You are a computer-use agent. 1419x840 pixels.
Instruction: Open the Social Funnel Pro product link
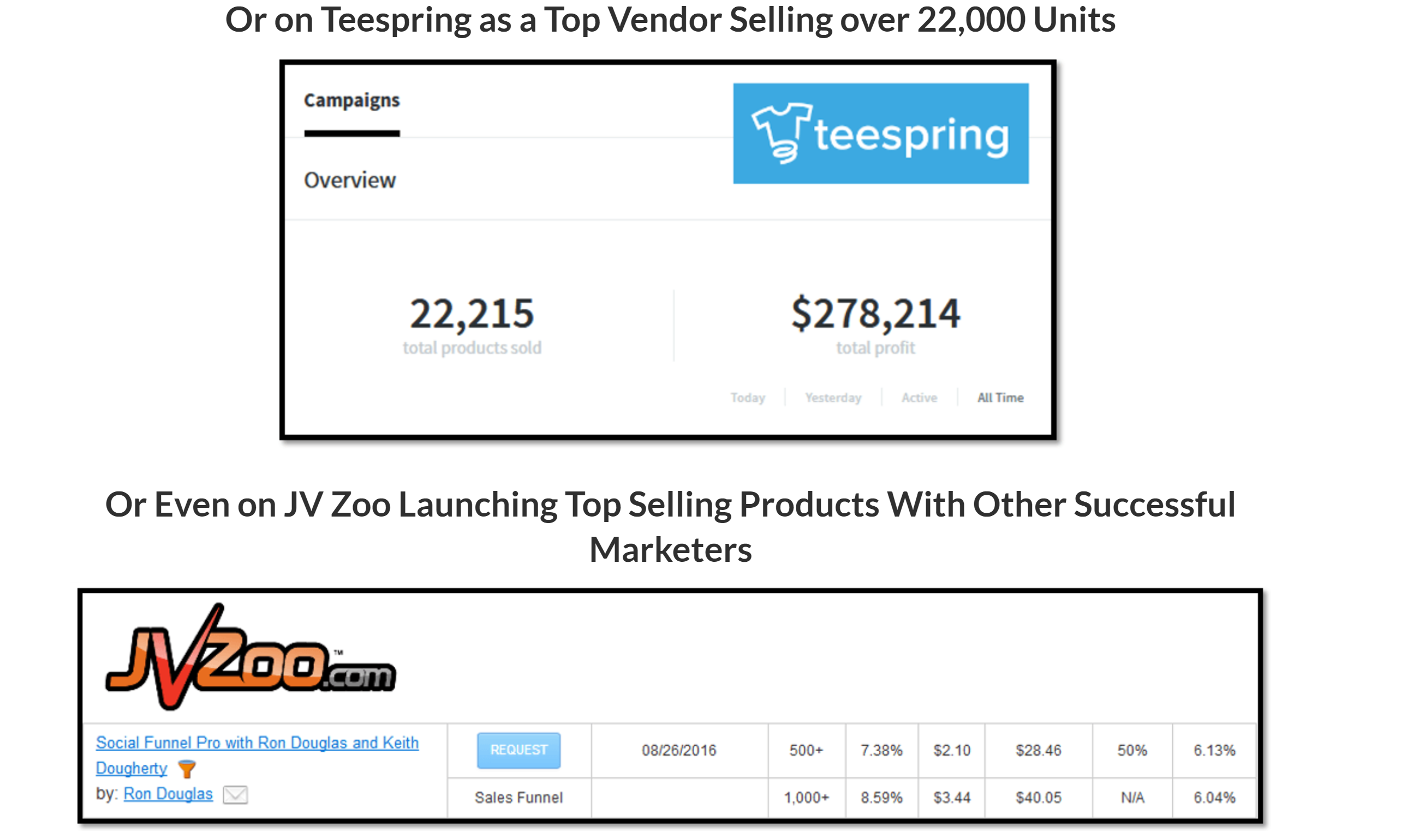pyautogui.click(x=257, y=743)
